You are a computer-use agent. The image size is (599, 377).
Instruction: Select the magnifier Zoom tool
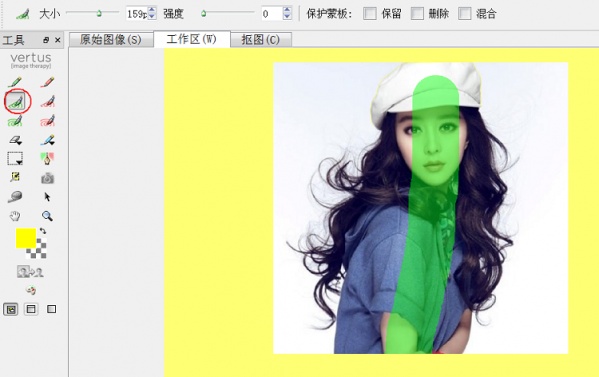(x=47, y=216)
